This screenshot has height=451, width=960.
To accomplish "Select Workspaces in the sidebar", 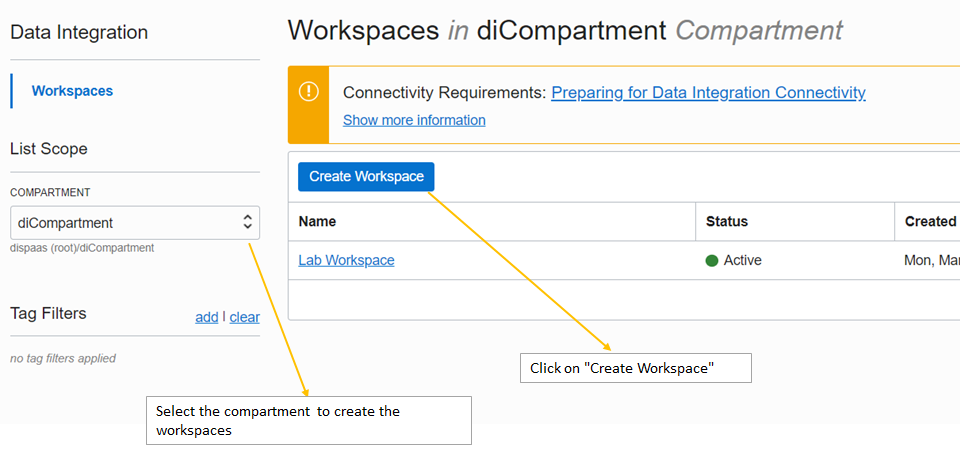I will point(72,91).
